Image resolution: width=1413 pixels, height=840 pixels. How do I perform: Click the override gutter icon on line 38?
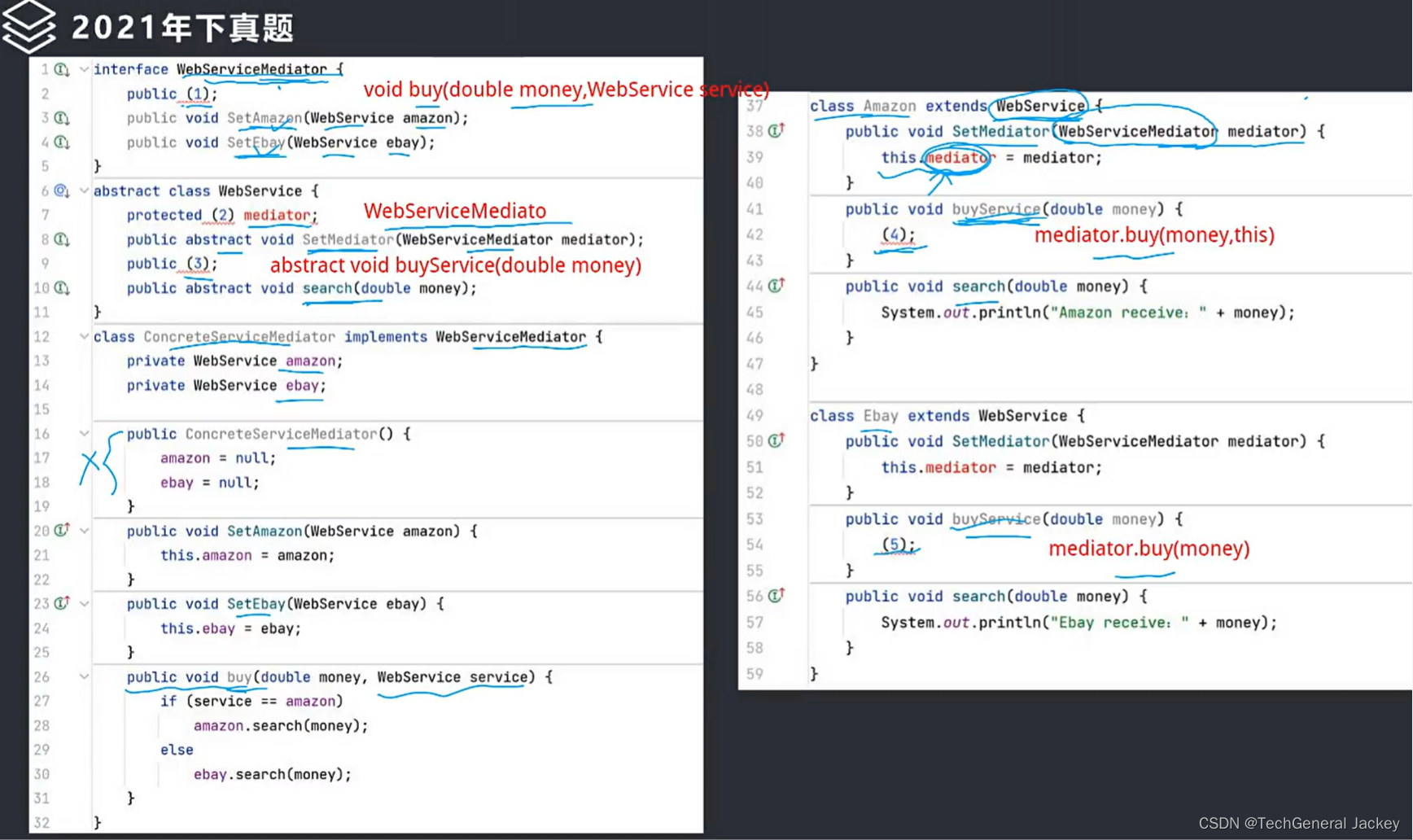point(776,130)
